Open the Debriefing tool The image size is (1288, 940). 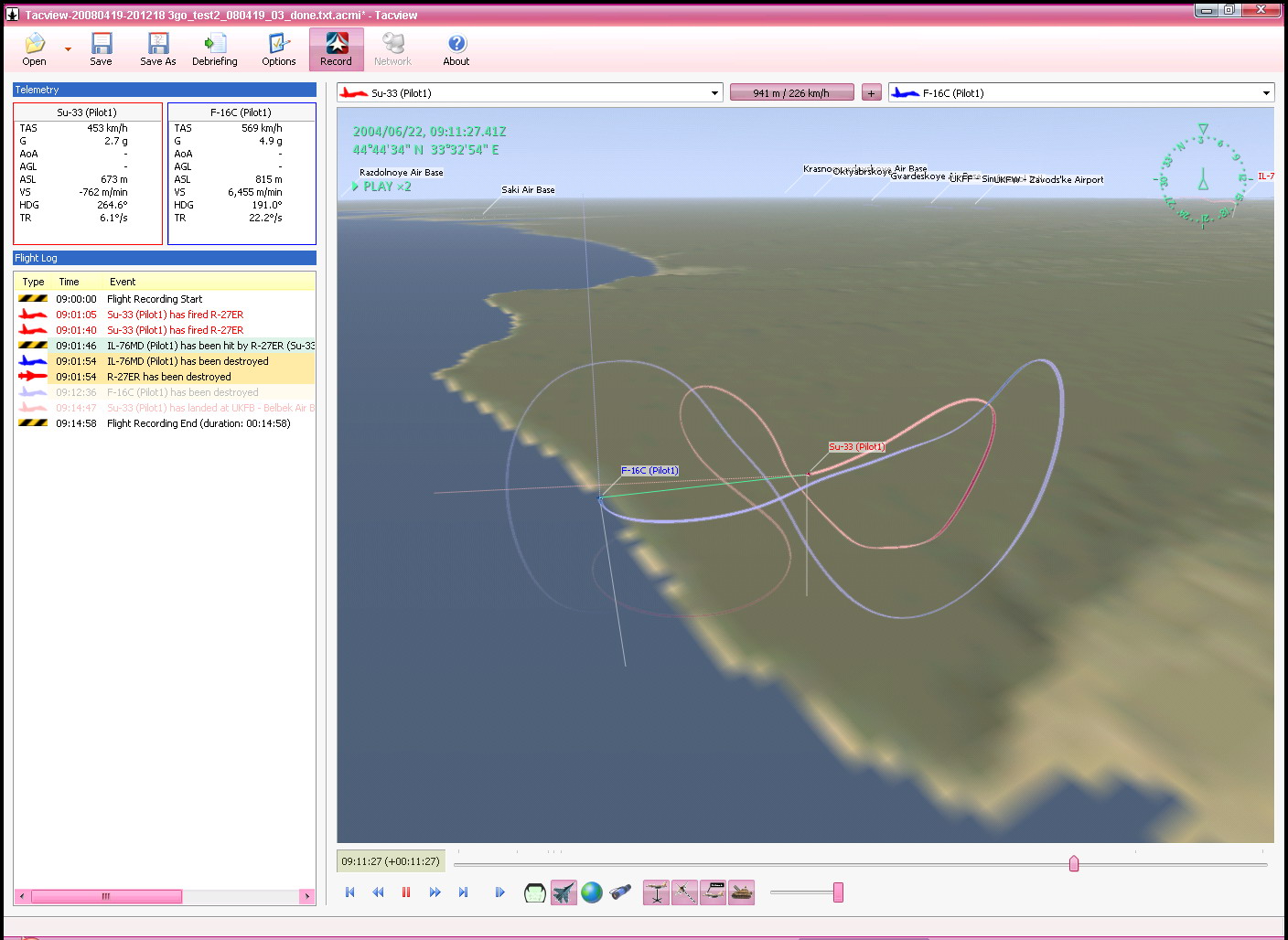click(214, 48)
